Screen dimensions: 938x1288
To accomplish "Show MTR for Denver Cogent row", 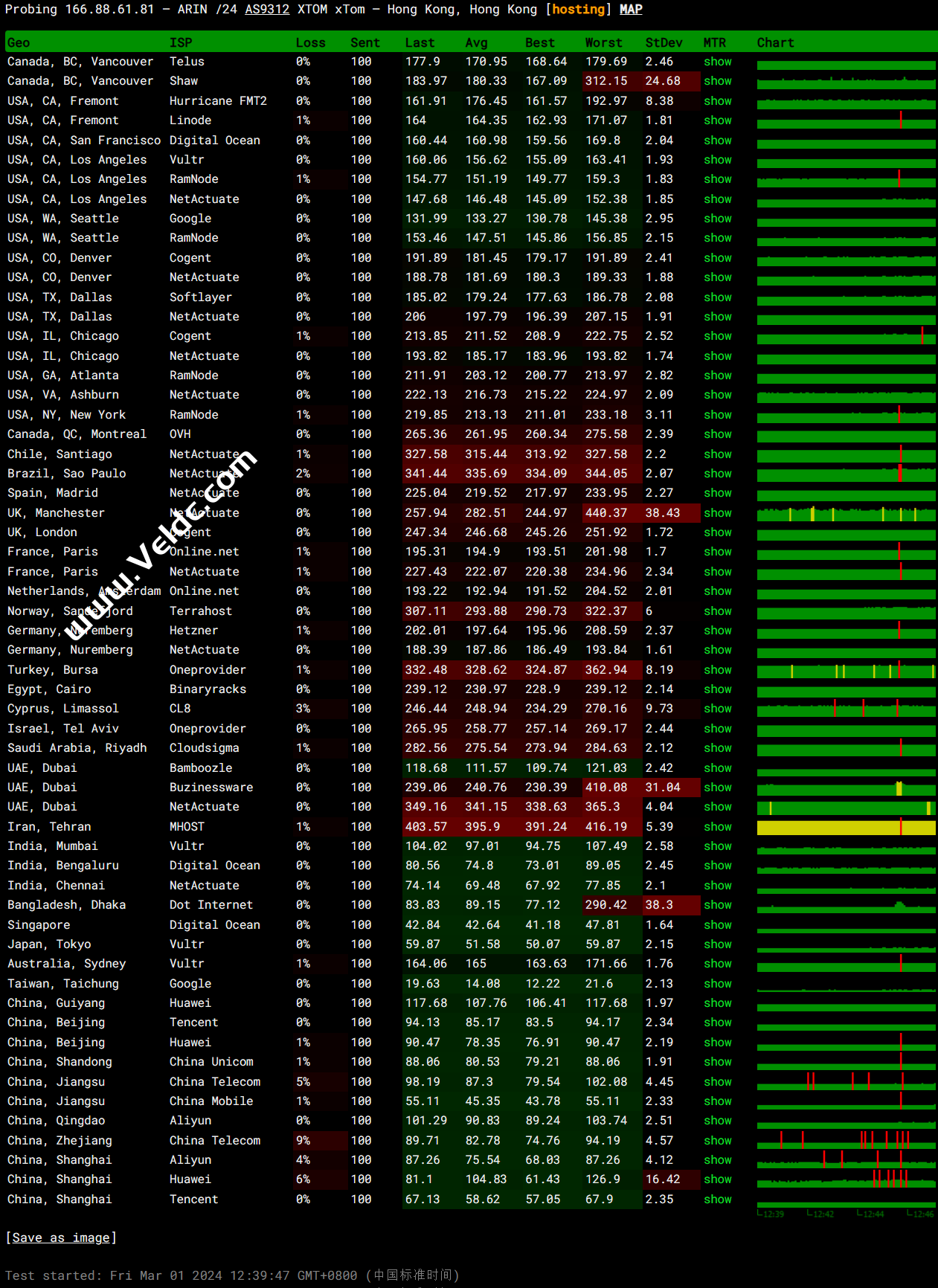I will tap(718, 258).
